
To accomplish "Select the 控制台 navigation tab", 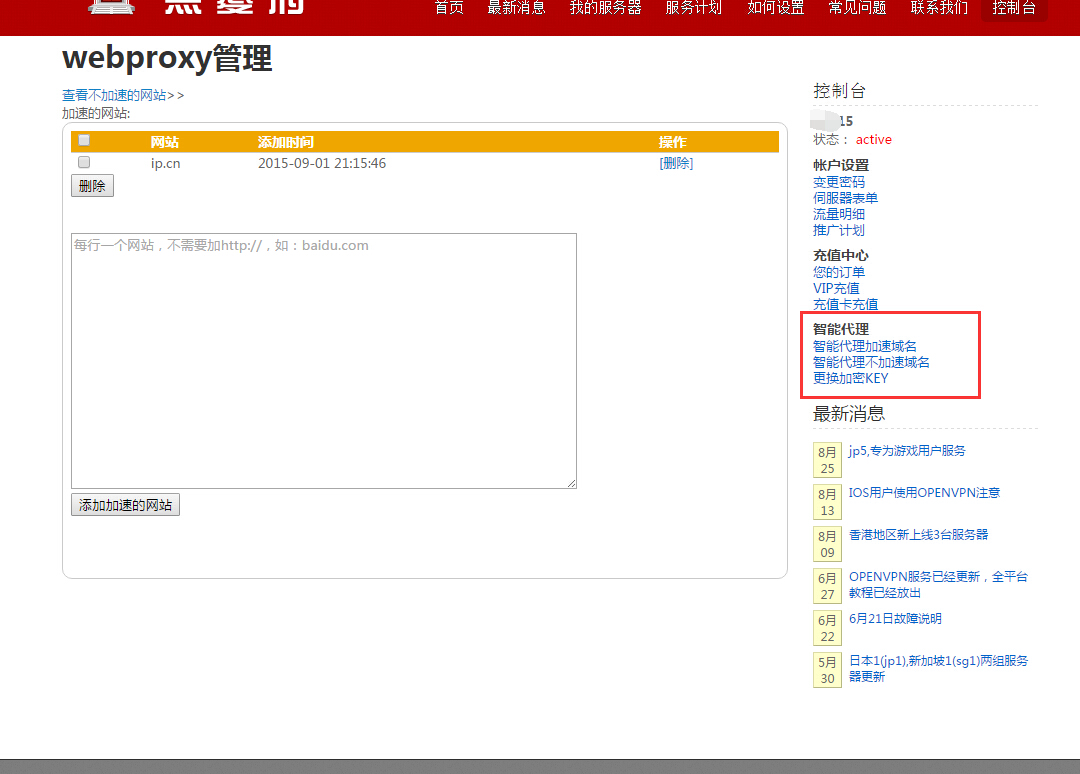I will 1013,8.
